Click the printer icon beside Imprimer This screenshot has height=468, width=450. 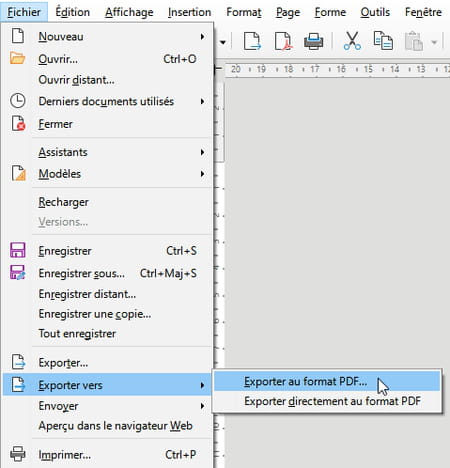[x=18, y=454]
